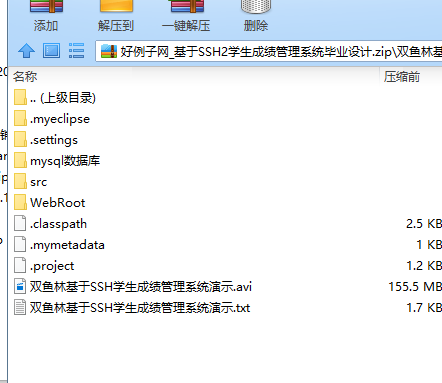Switch to list view icon
442x383 pixels.
click(76, 51)
